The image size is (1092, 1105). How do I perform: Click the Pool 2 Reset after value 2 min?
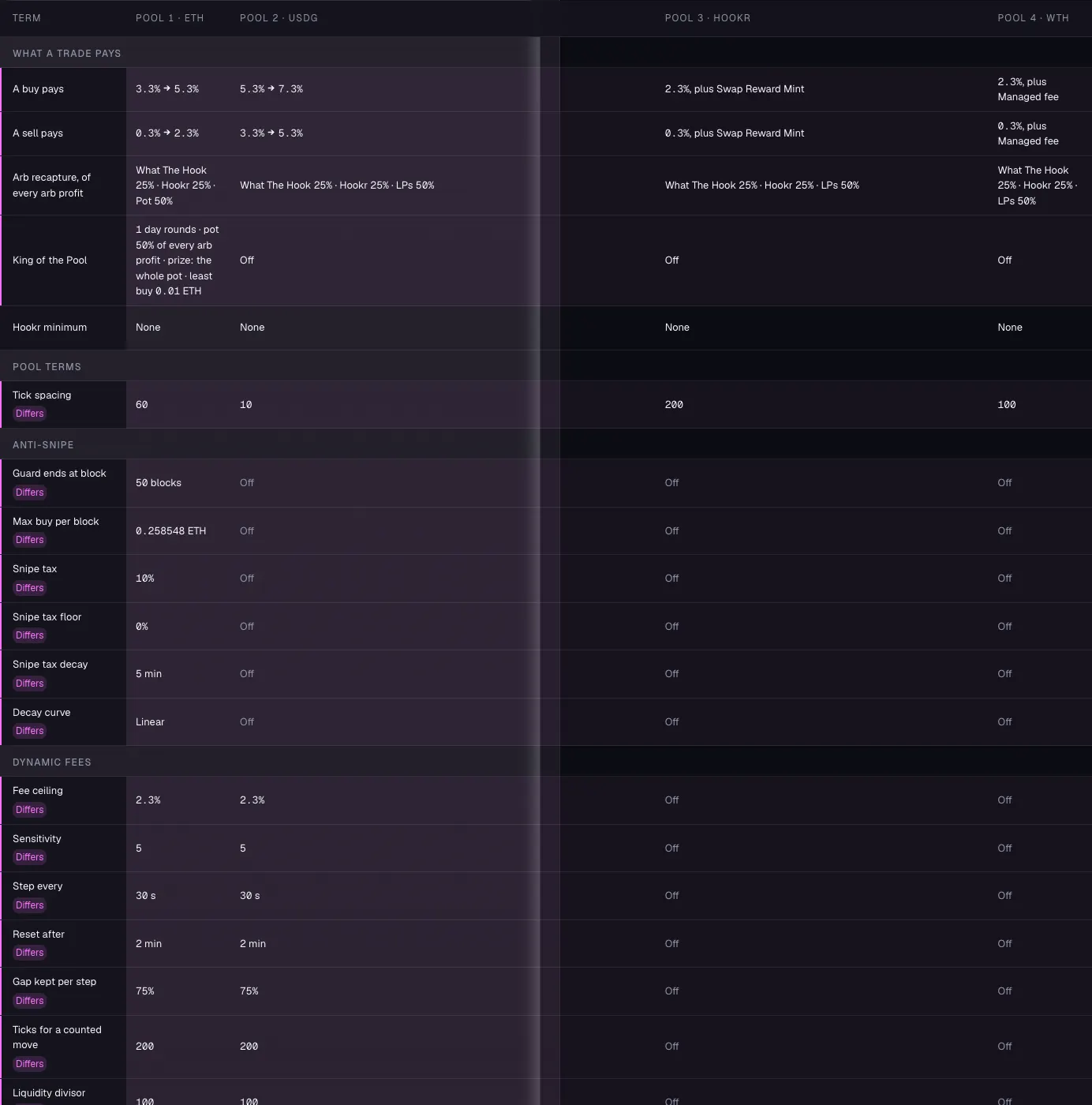pos(252,944)
